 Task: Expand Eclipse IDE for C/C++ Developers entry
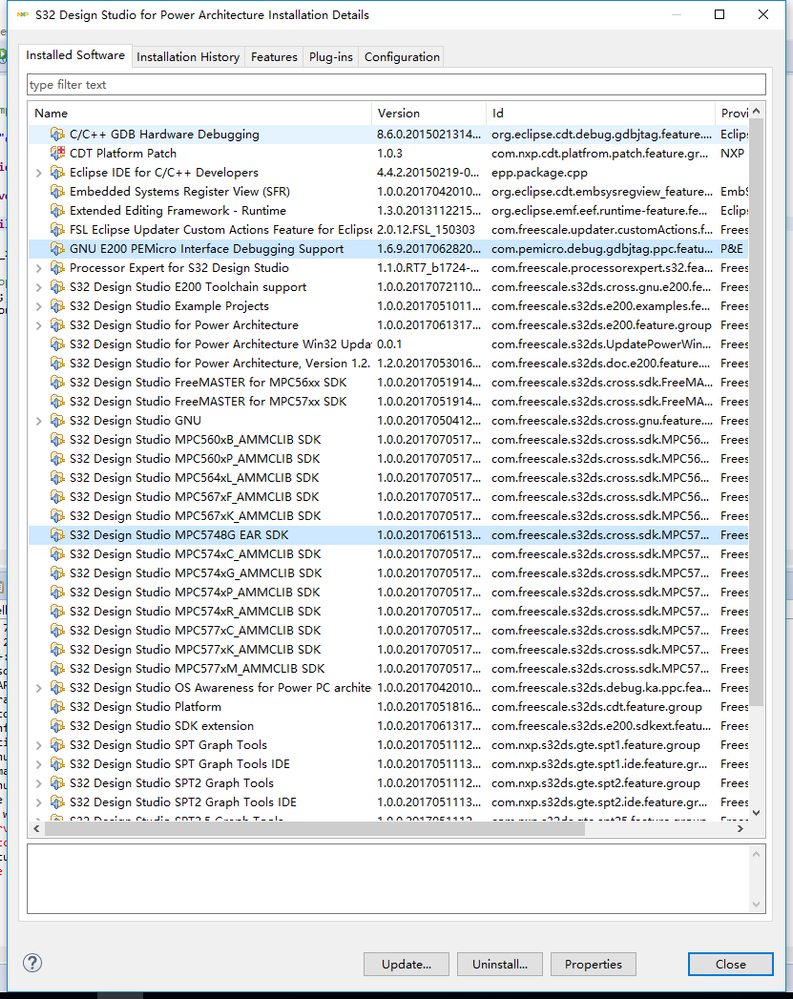(x=39, y=173)
